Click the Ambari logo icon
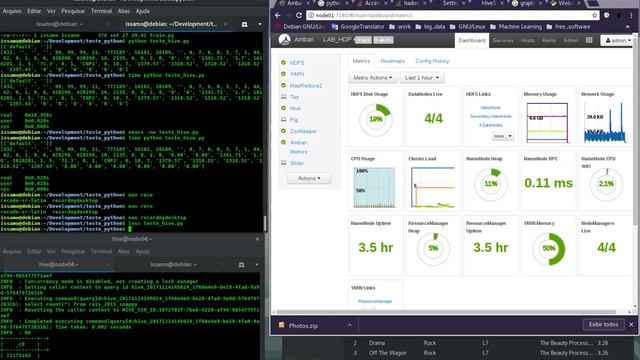The height and width of the screenshot is (360, 640). tap(284, 40)
